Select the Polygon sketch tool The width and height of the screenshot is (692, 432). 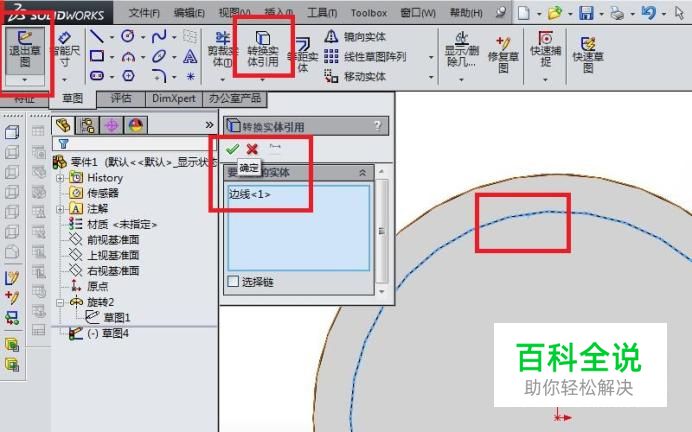coord(128,76)
